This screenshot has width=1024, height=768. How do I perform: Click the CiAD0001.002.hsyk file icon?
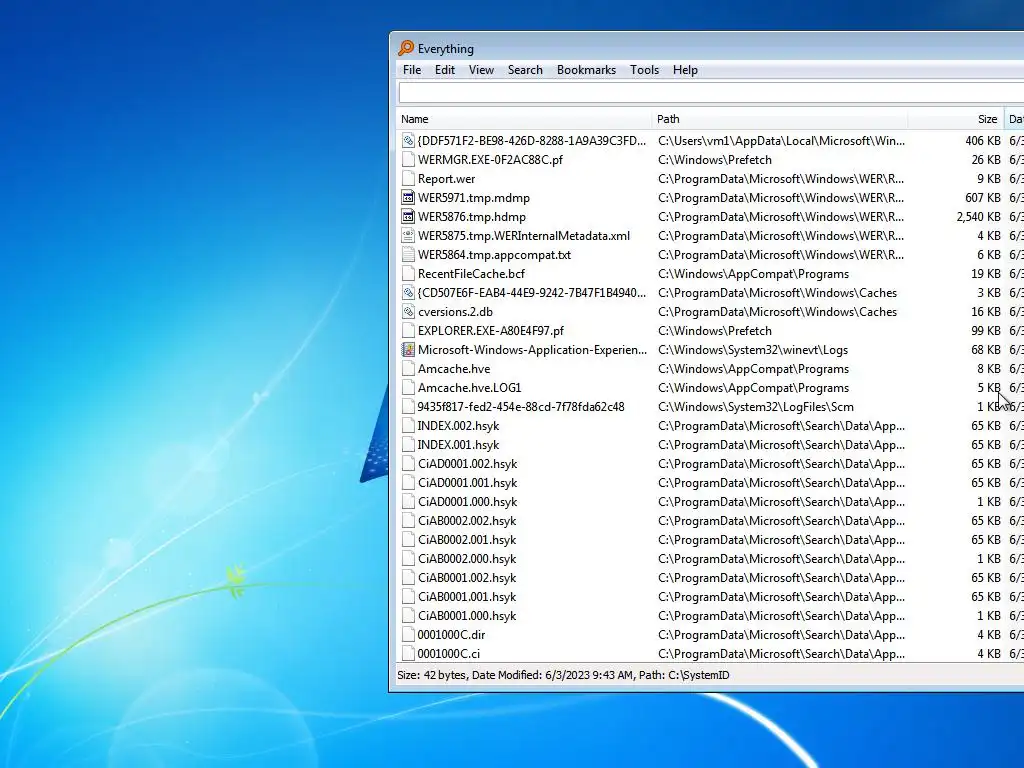tap(408, 464)
